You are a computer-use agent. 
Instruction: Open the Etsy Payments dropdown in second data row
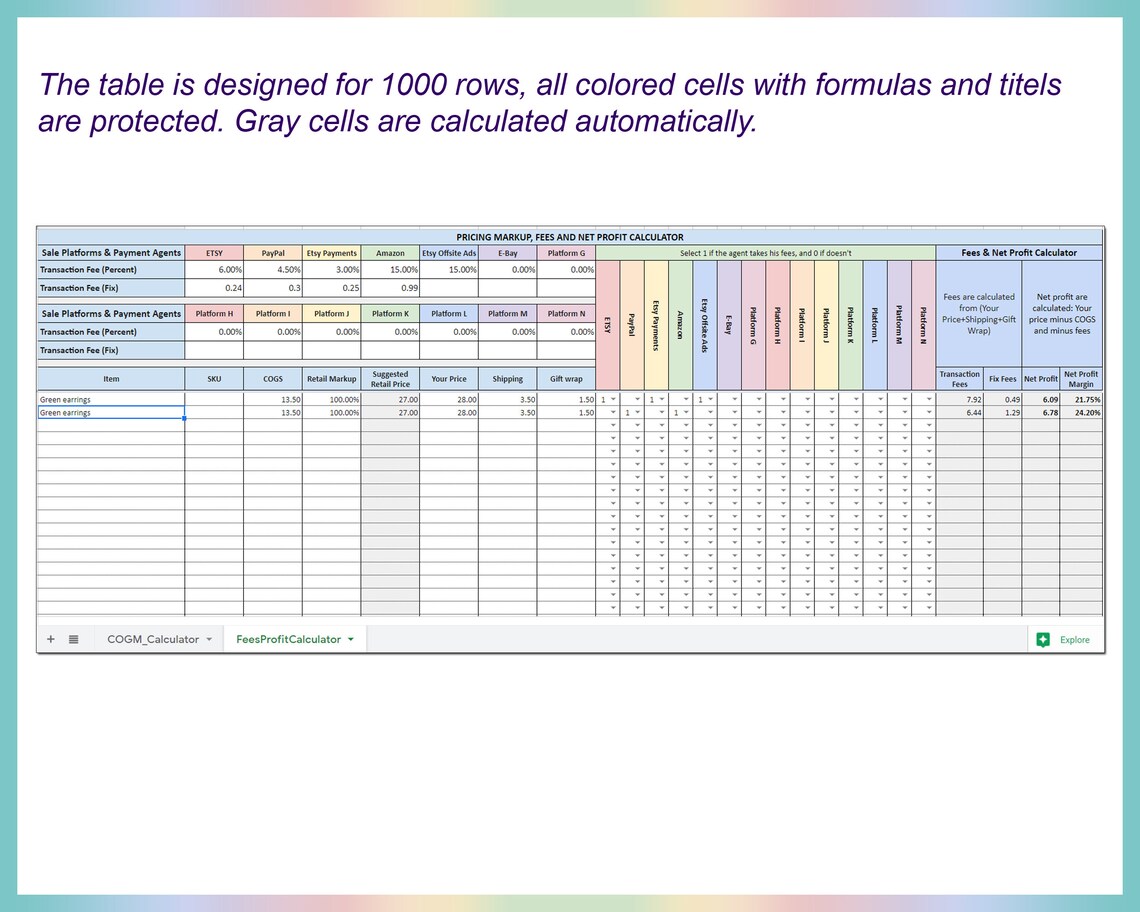(x=661, y=412)
